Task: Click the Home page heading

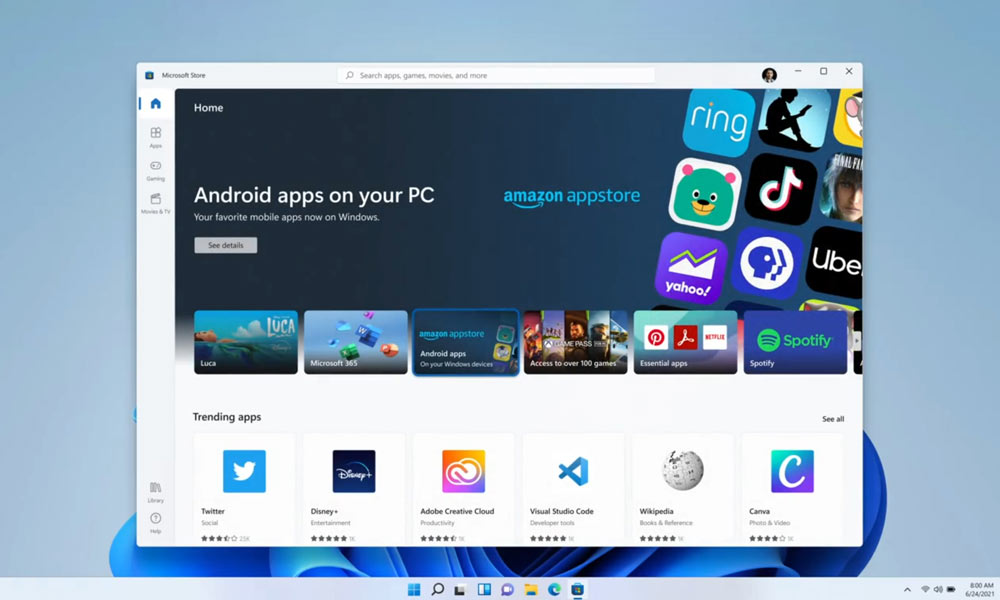Action: pyautogui.click(x=209, y=108)
